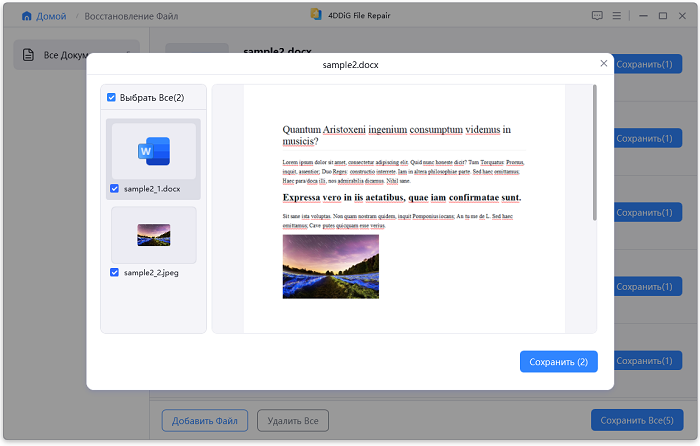The width and height of the screenshot is (700, 446).
Task: Click the second Сохранить(1) button in list
Action: coord(648,138)
